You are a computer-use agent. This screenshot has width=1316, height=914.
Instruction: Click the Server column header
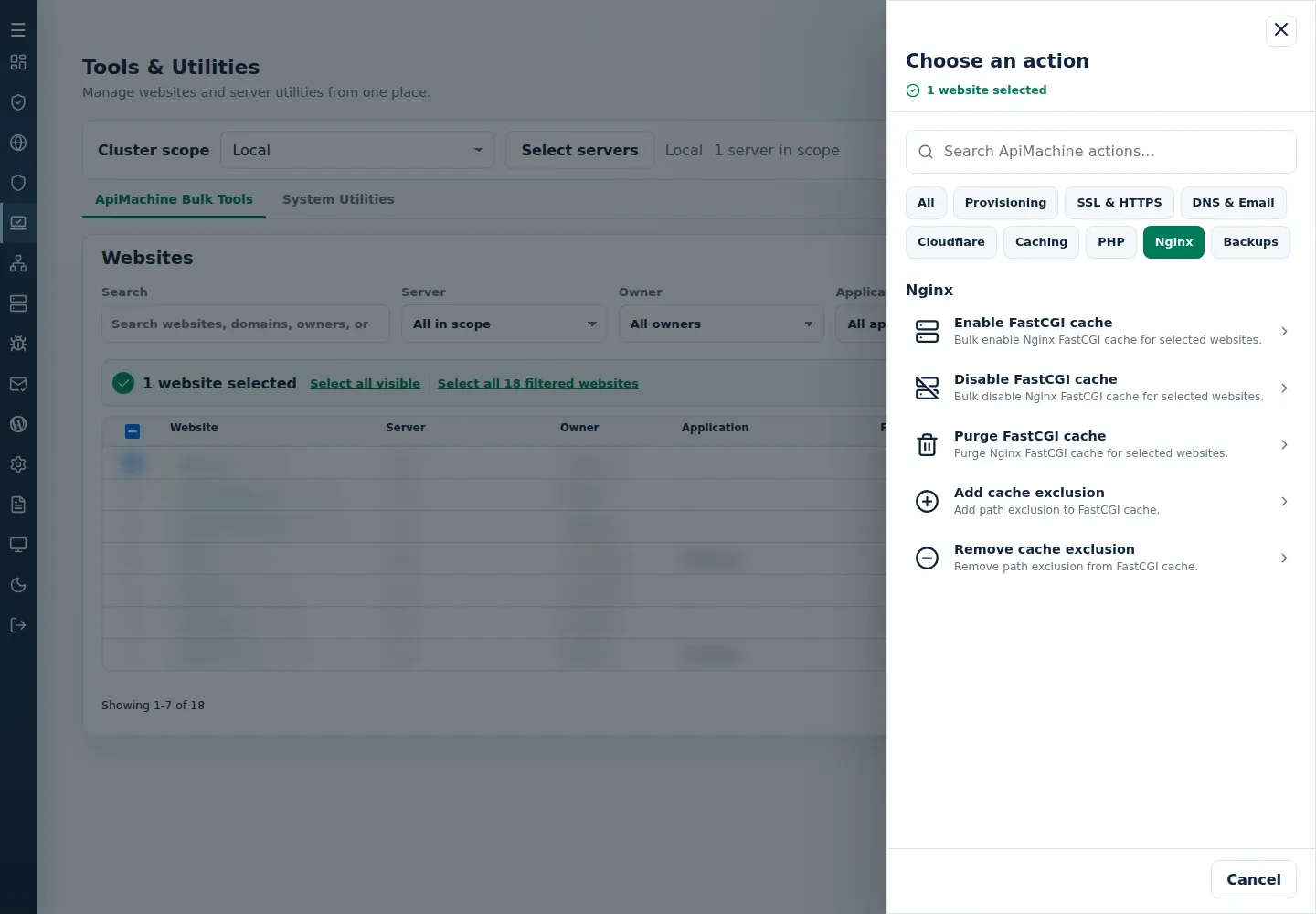pos(406,428)
